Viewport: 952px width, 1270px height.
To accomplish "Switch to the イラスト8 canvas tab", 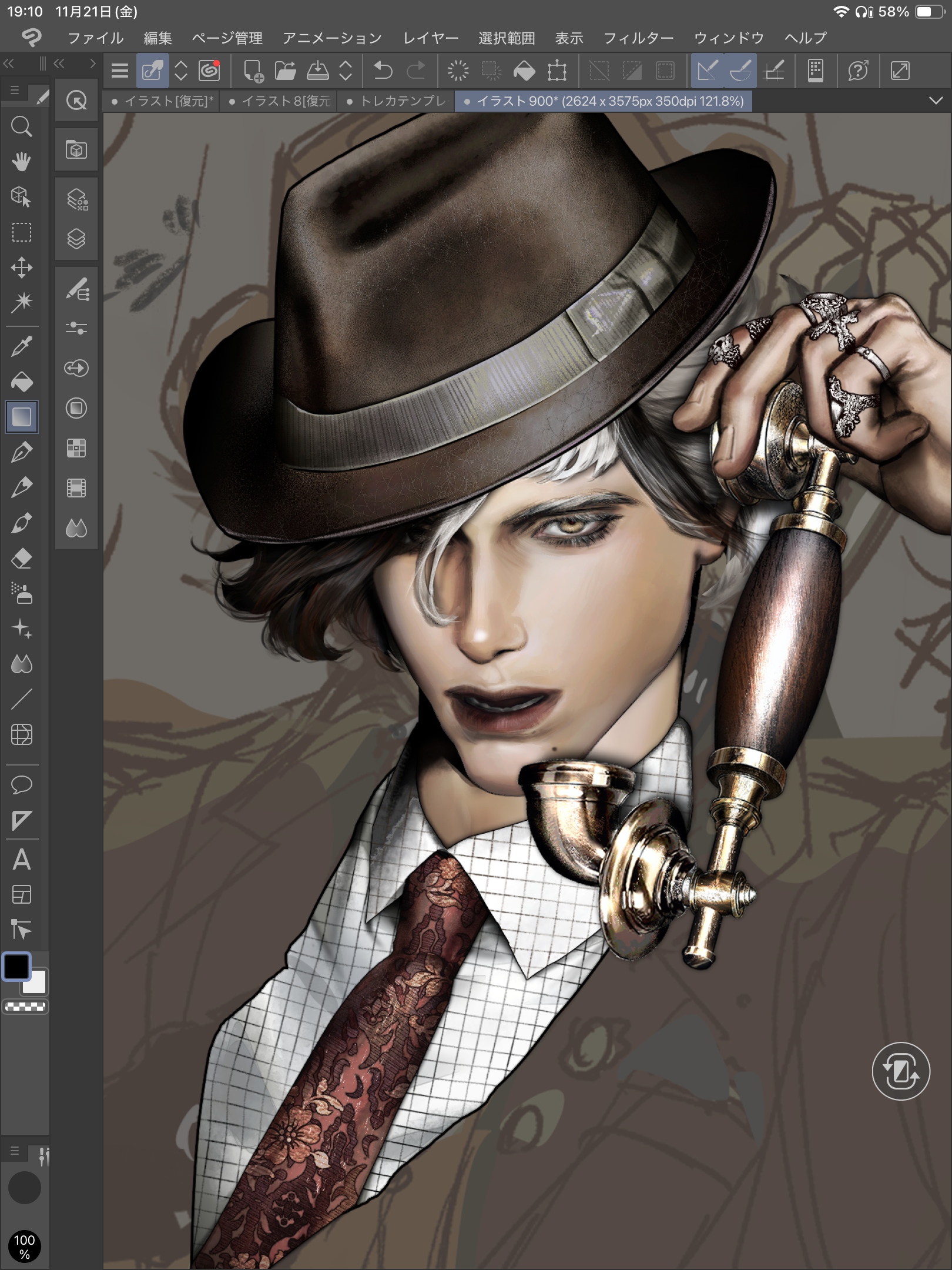I will click(x=281, y=101).
